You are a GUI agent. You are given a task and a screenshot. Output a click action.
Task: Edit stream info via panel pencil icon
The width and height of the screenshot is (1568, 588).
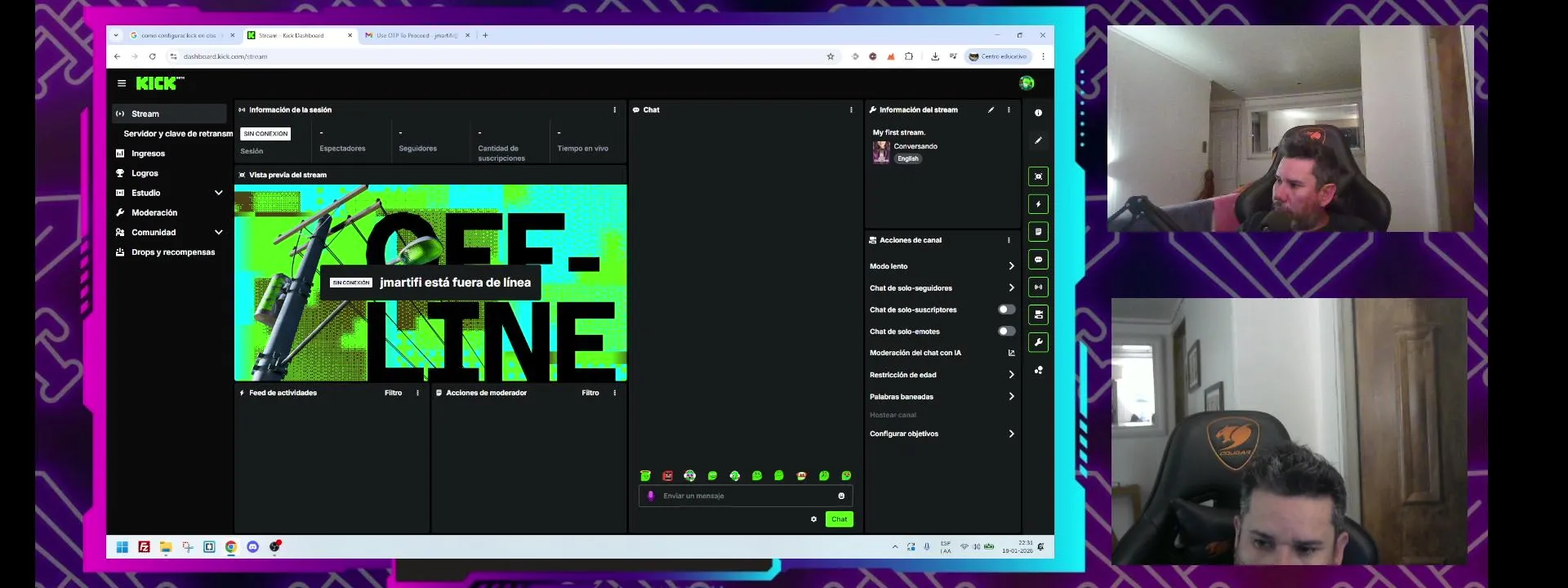click(x=991, y=109)
